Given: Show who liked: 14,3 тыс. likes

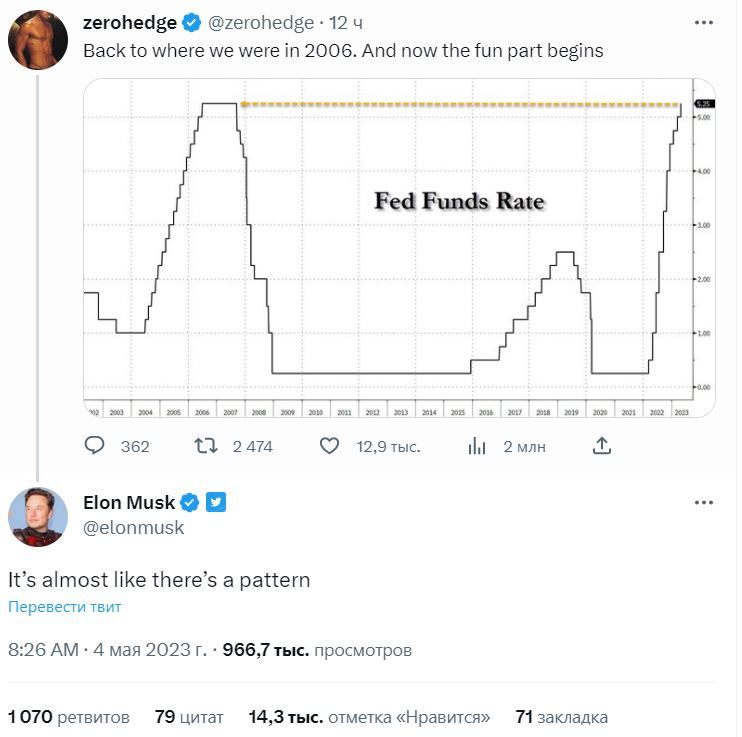Looking at the screenshot, I should pyautogui.click(x=369, y=717).
